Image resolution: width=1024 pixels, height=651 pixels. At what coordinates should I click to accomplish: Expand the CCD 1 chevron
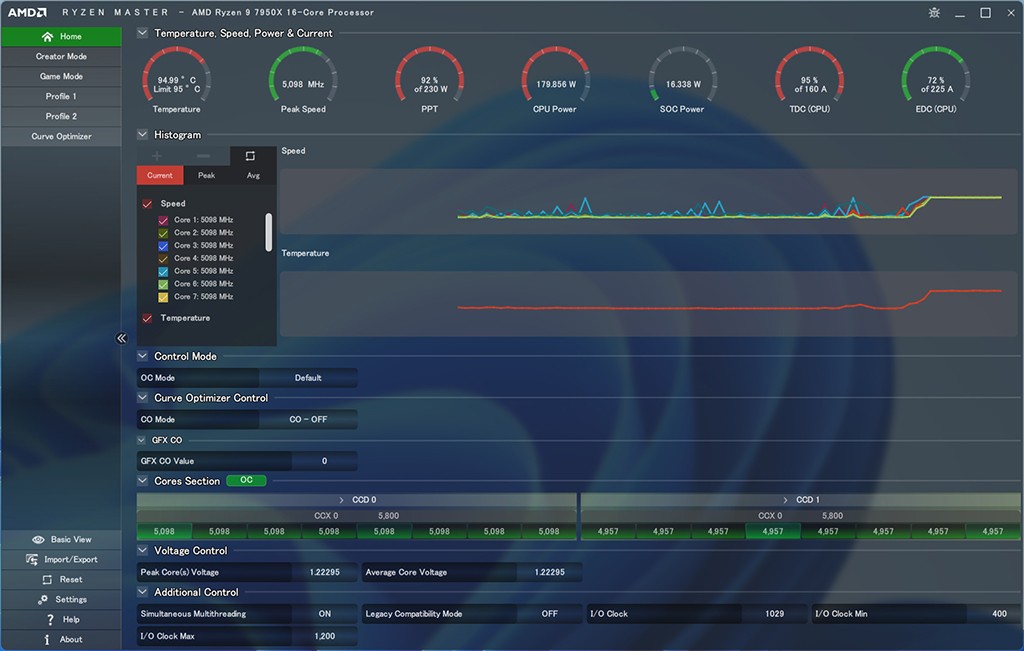786,500
